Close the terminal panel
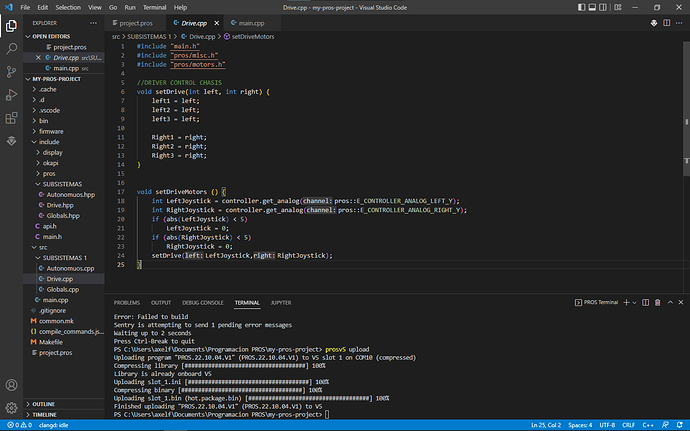The width and height of the screenshot is (690, 431). 681,302
